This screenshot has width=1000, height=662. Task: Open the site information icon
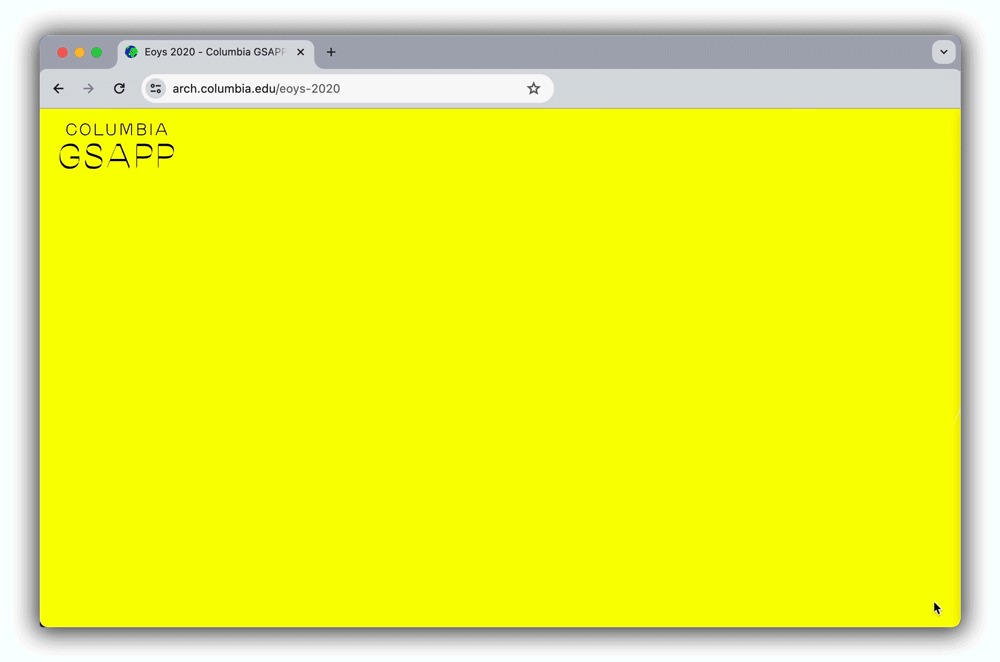tap(156, 89)
